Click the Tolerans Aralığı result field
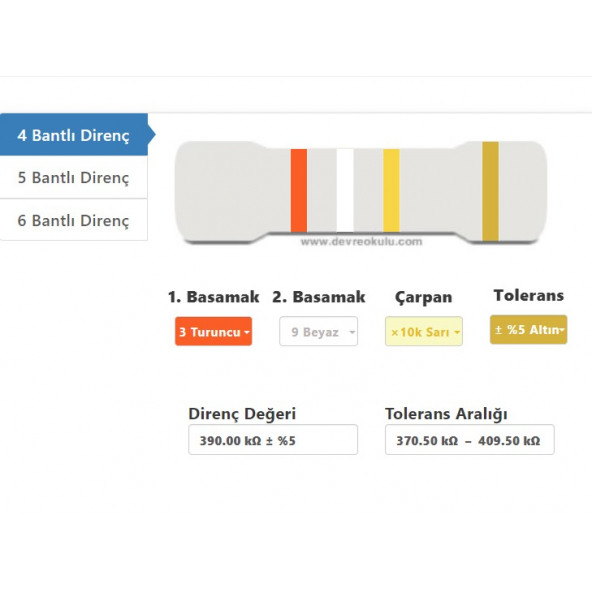Image resolution: width=592 pixels, height=592 pixels. click(x=470, y=440)
